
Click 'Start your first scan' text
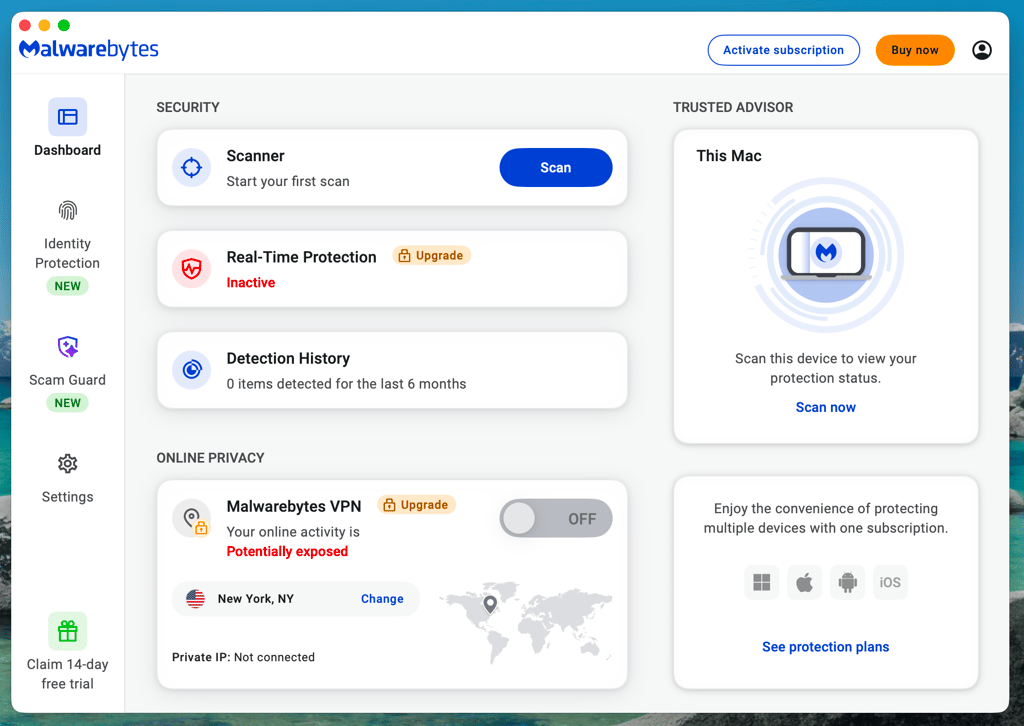[288, 182]
